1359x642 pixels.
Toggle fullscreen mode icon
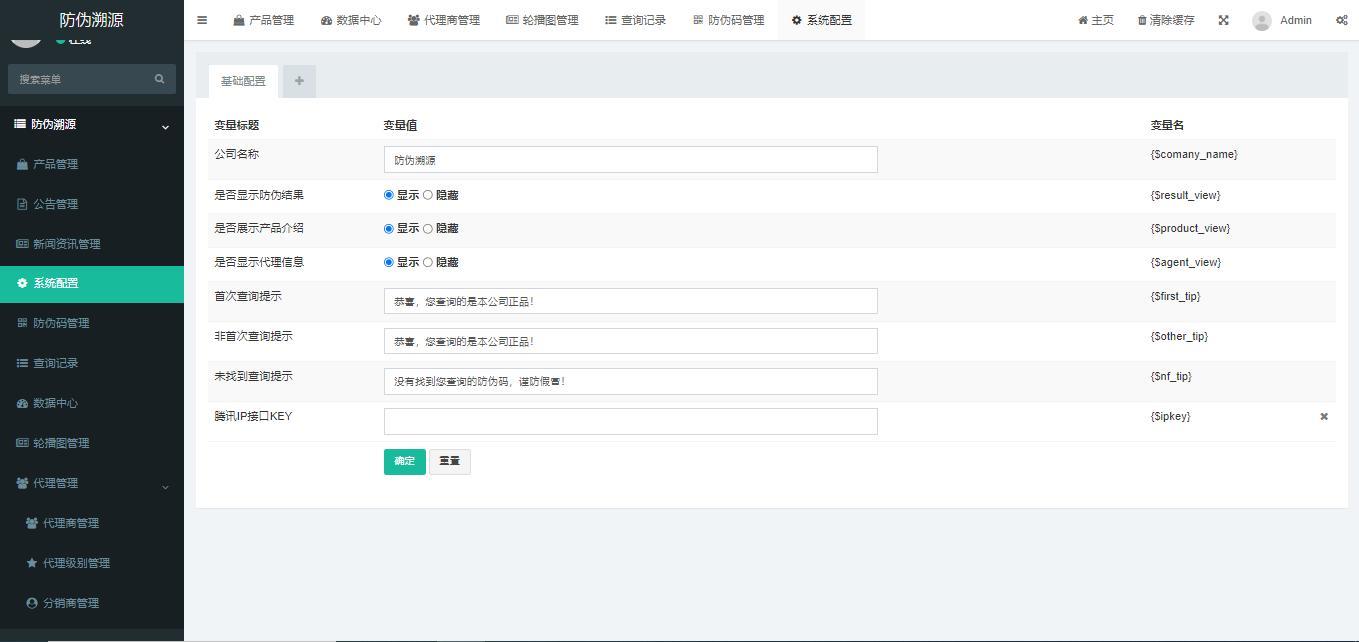click(1223, 20)
